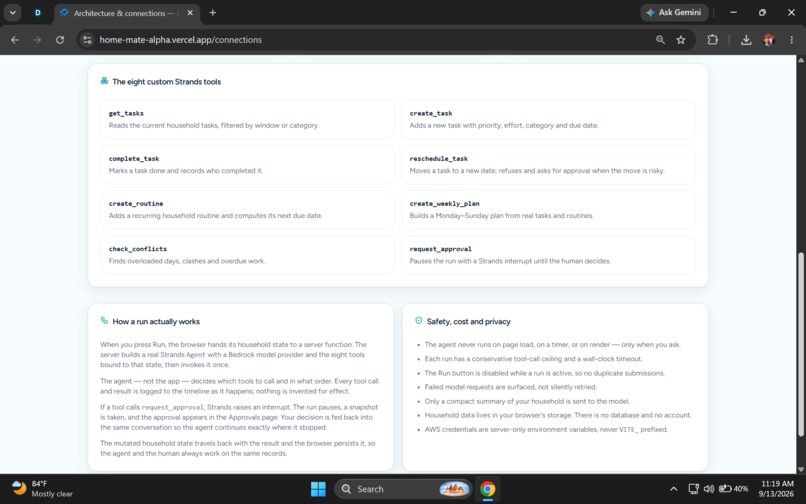Close the Architecture & connections tab
This screenshot has height=504, width=806.
[x=190, y=13]
